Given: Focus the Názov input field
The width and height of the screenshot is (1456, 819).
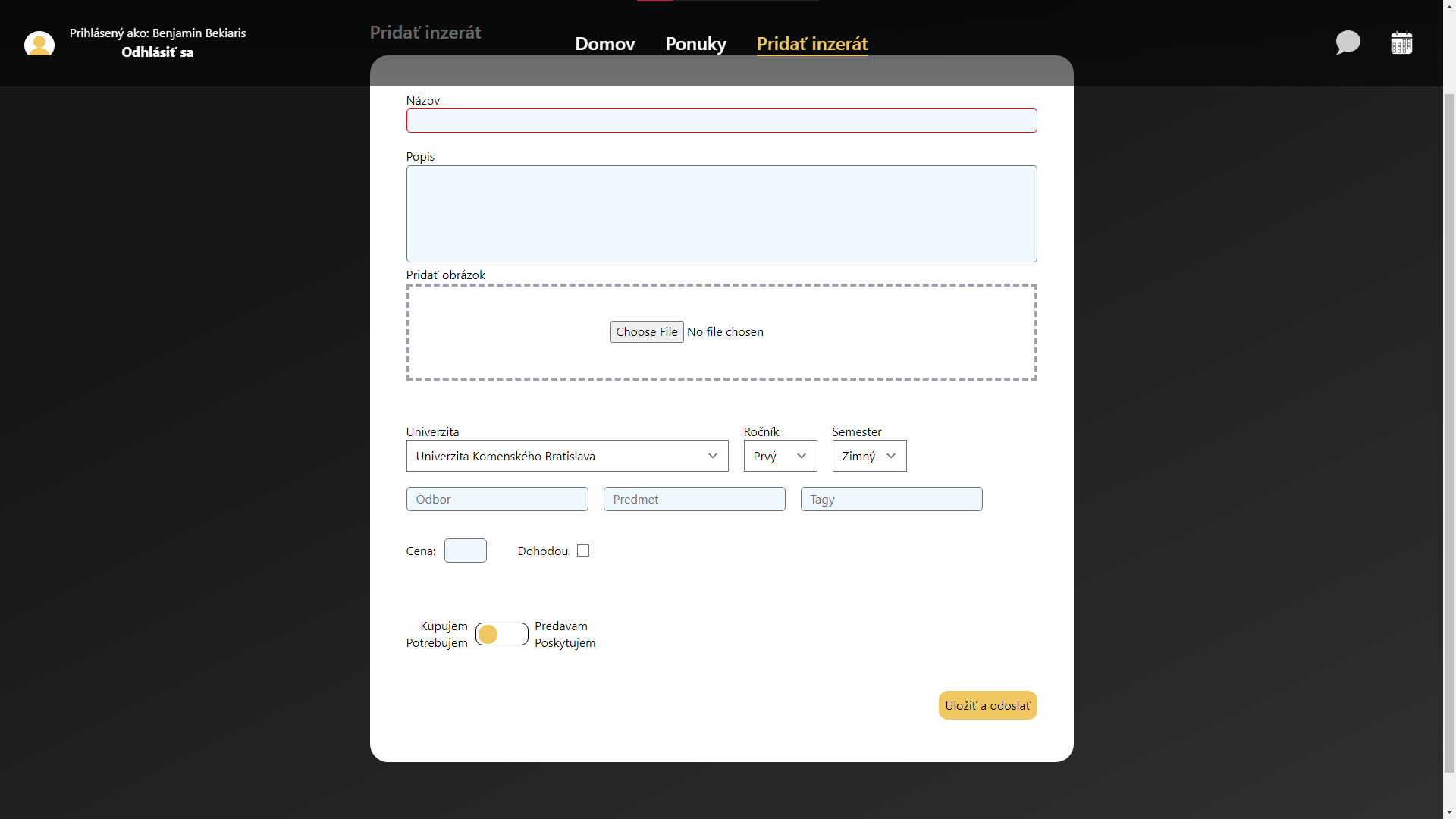Looking at the screenshot, I should point(721,121).
